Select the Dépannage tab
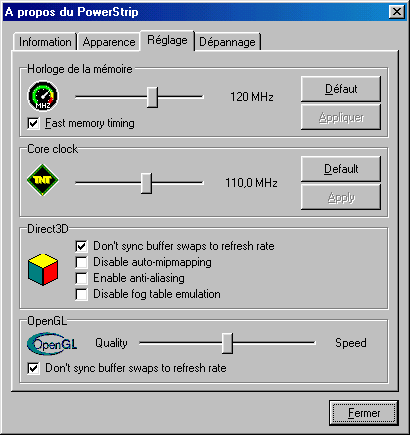The height and width of the screenshot is (435, 410). (x=227, y=42)
